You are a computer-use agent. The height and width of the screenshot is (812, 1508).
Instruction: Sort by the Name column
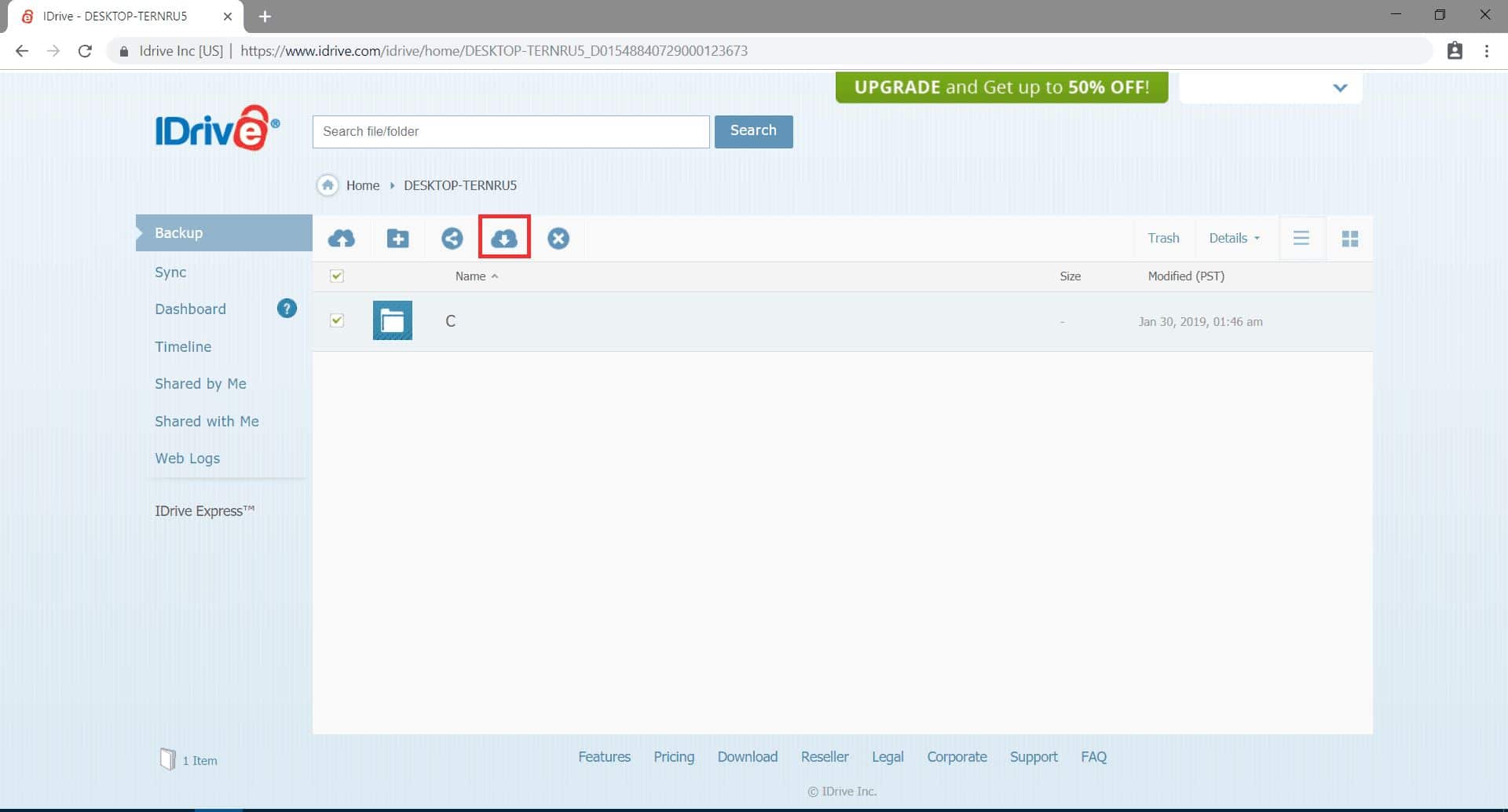pos(476,276)
